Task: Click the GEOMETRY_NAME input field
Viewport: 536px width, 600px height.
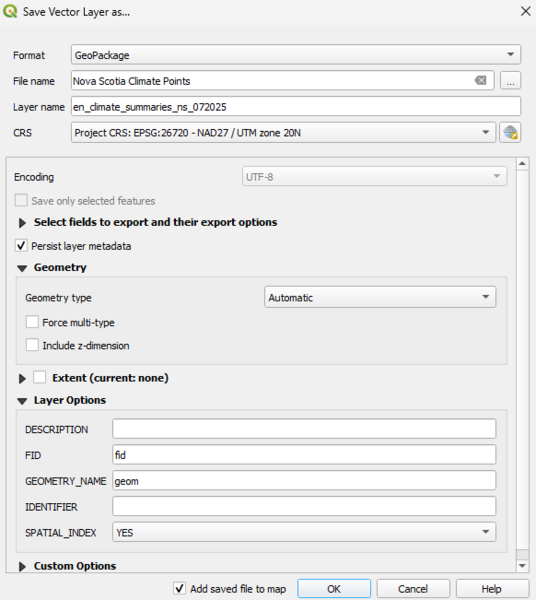Action: 304,481
